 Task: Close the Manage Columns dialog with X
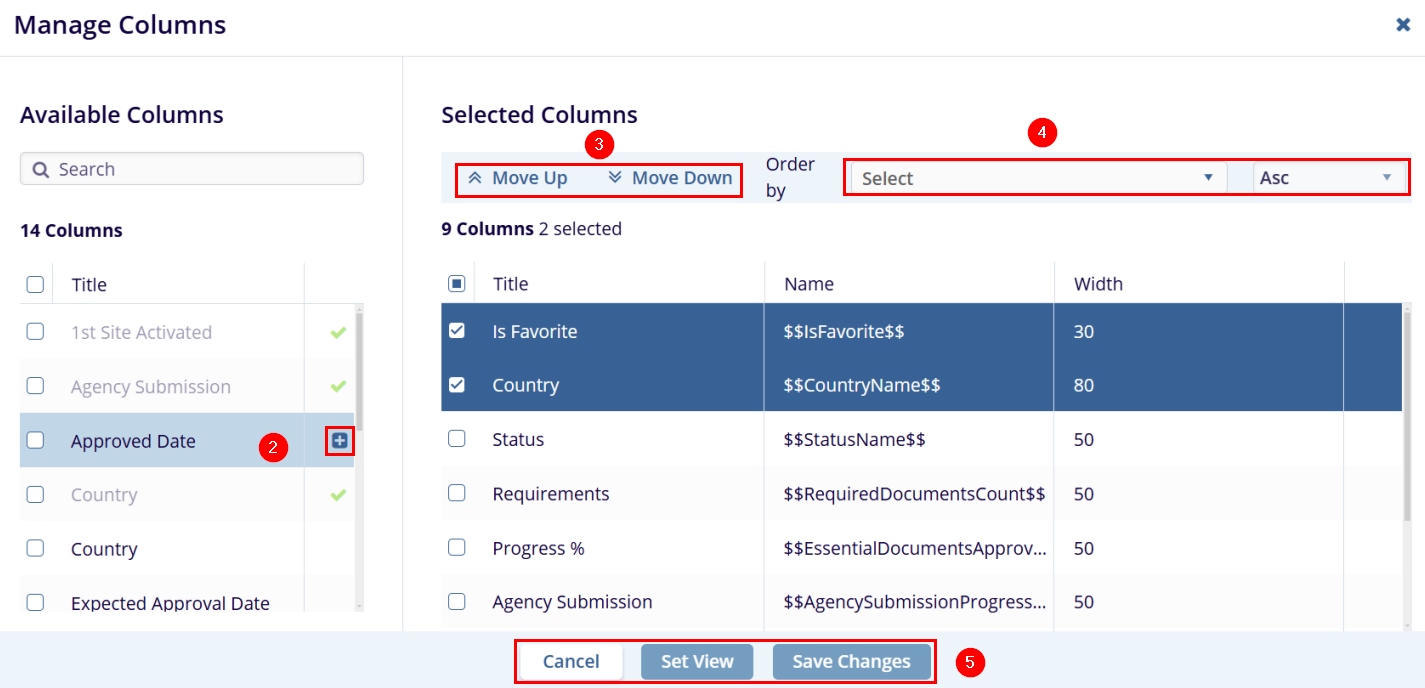click(x=1403, y=25)
